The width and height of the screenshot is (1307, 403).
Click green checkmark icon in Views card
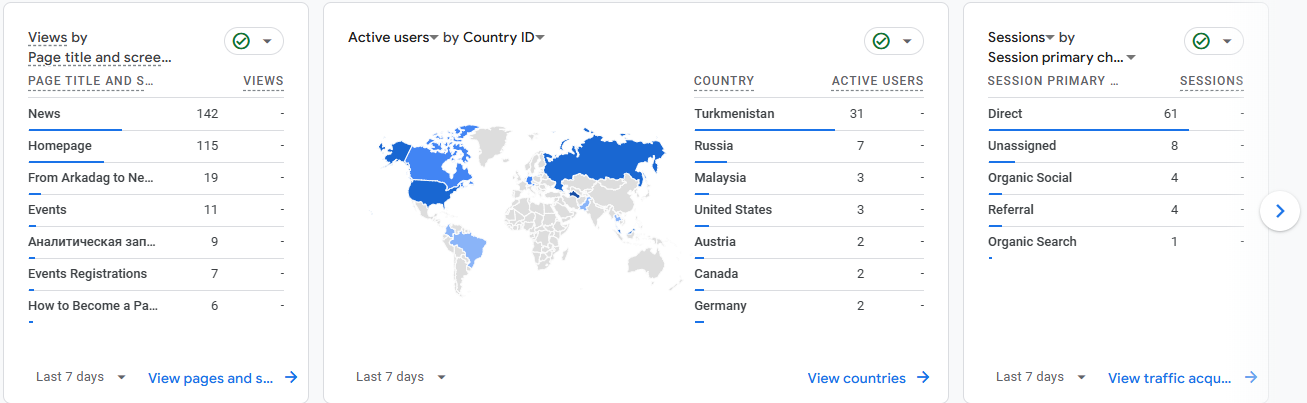pos(241,41)
